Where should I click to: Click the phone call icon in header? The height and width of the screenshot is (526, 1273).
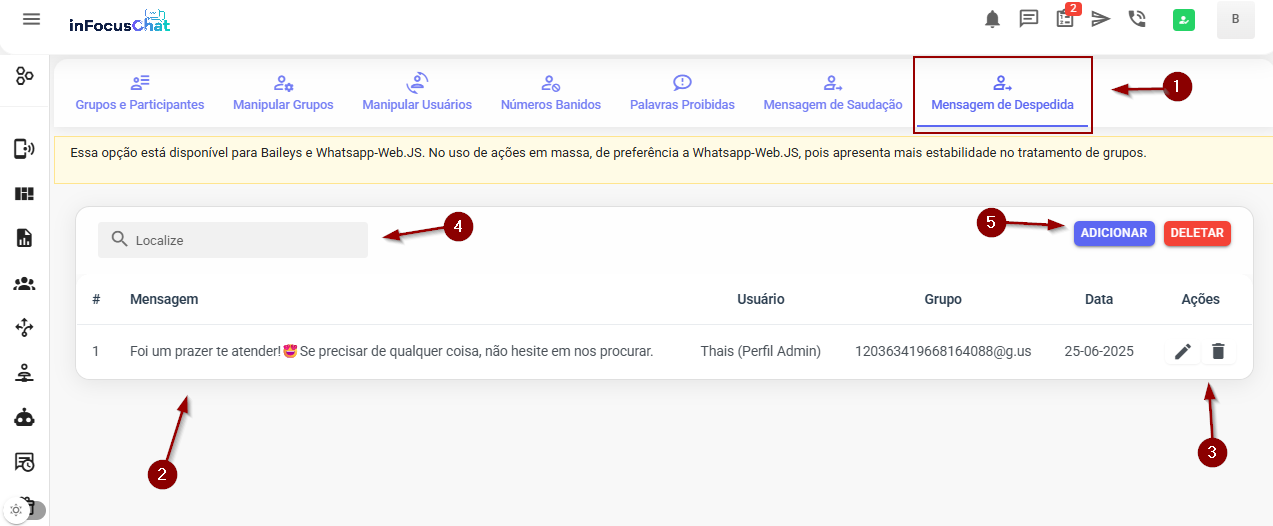click(1137, 19)
